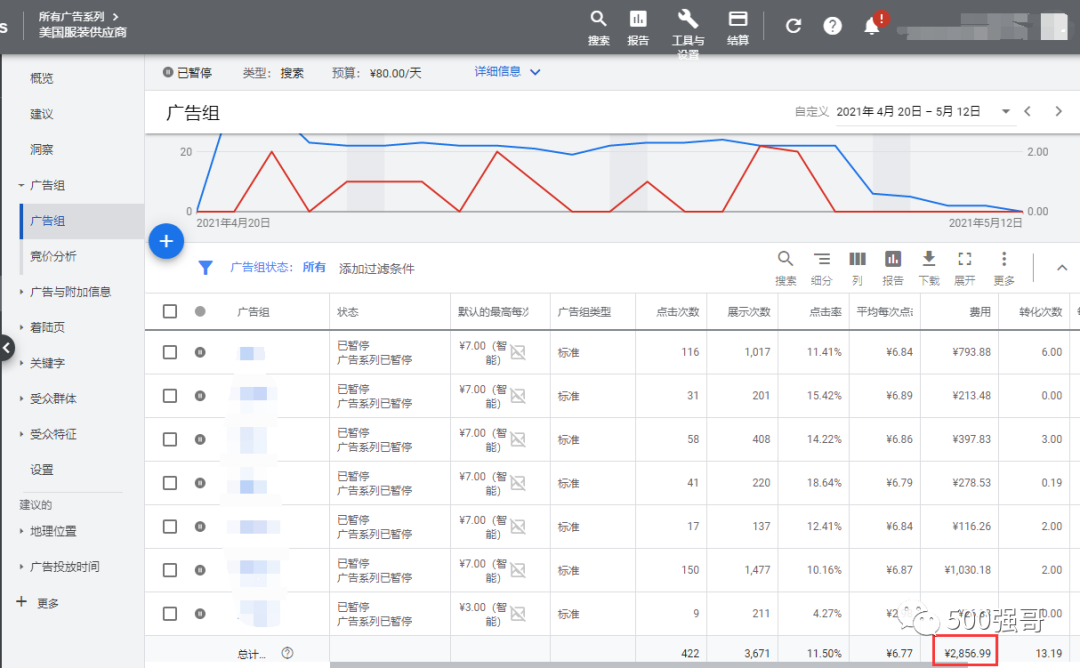Viewport: 1080px width, 668px height.
Task: Collapse the left navigation panel arrow
Action: pos(6,348)
